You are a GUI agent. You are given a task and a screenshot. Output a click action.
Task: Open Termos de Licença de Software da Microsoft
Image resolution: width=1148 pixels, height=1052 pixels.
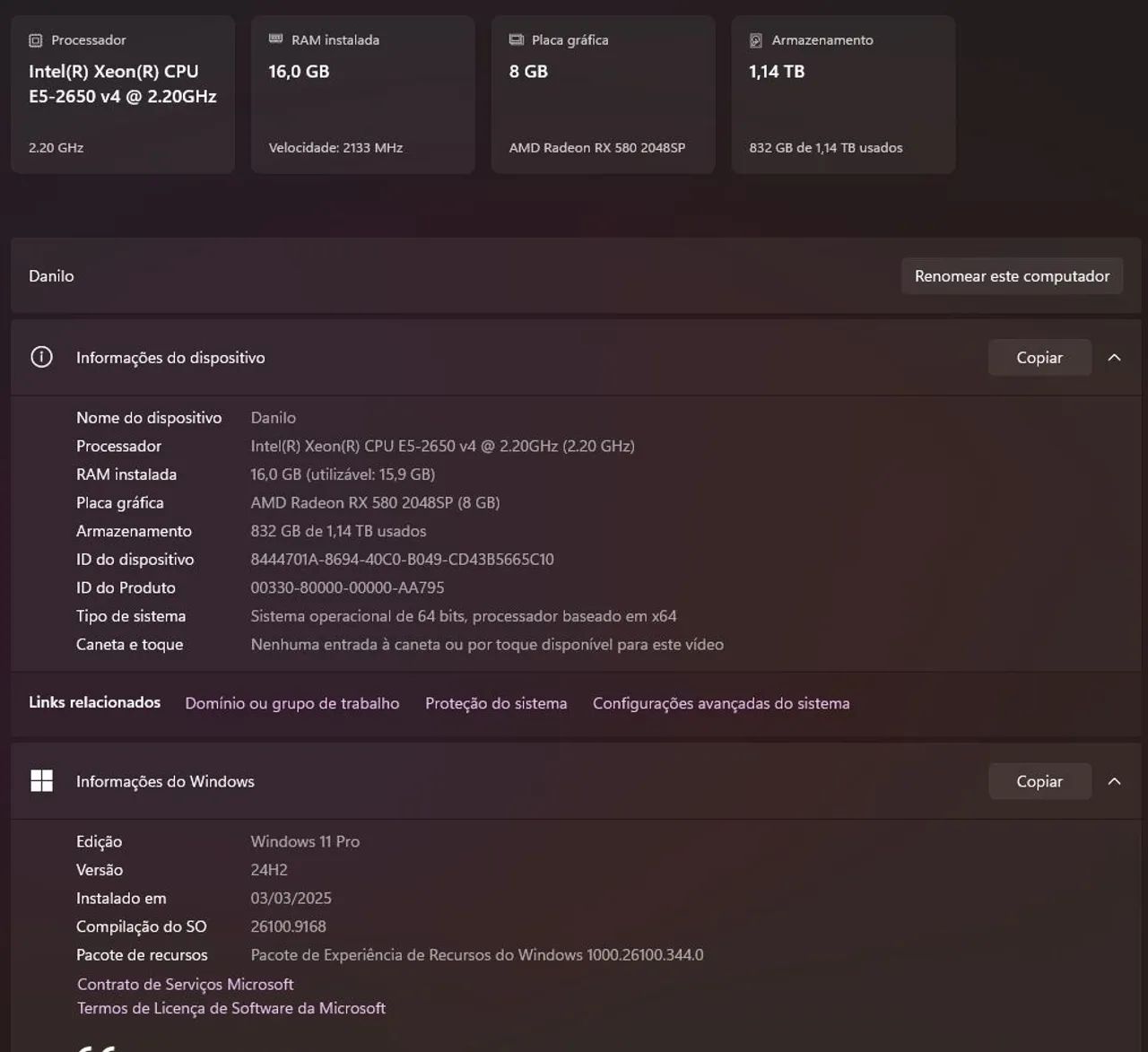(x=231, y=1008)
